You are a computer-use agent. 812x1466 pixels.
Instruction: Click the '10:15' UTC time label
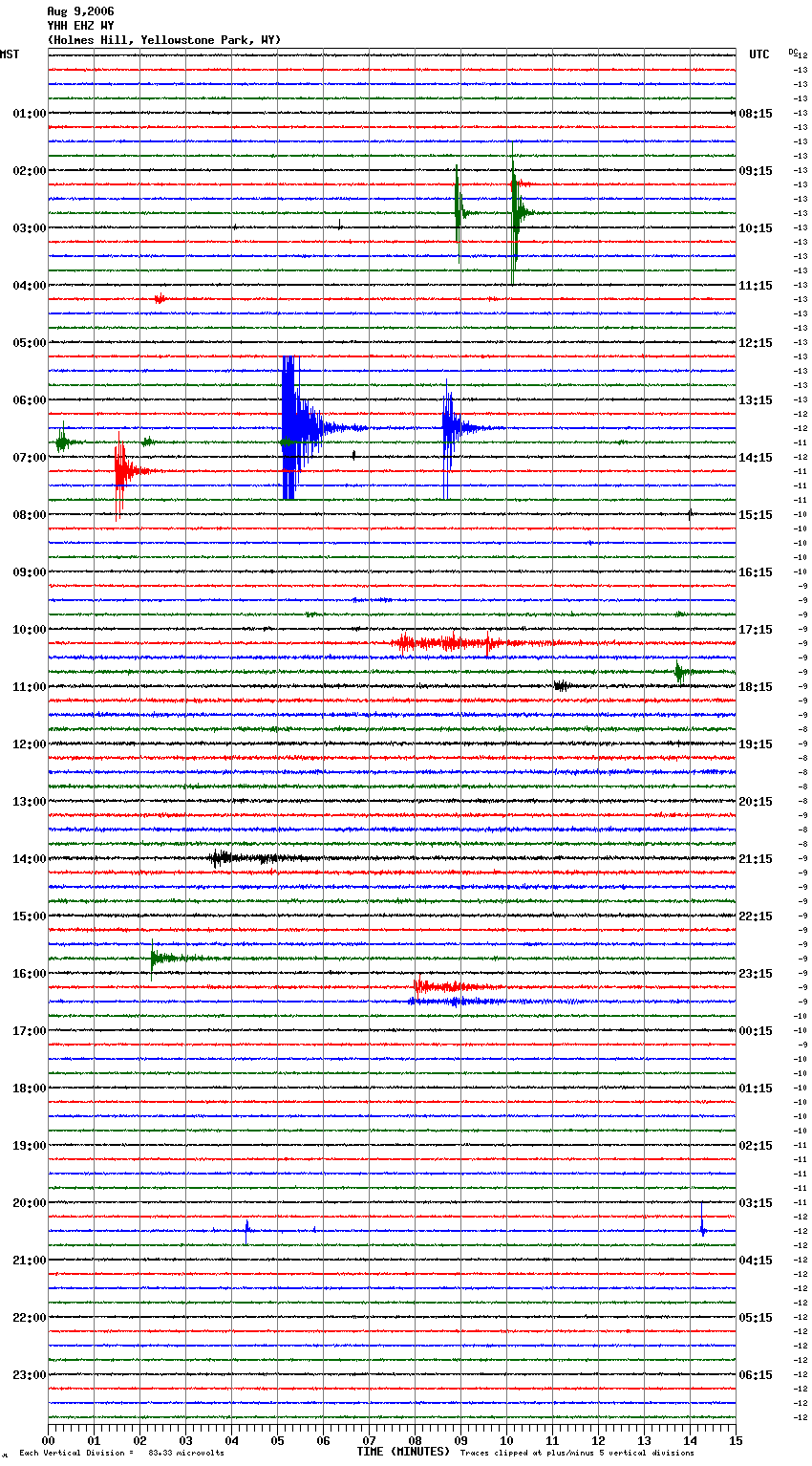[x=756, y=227]
